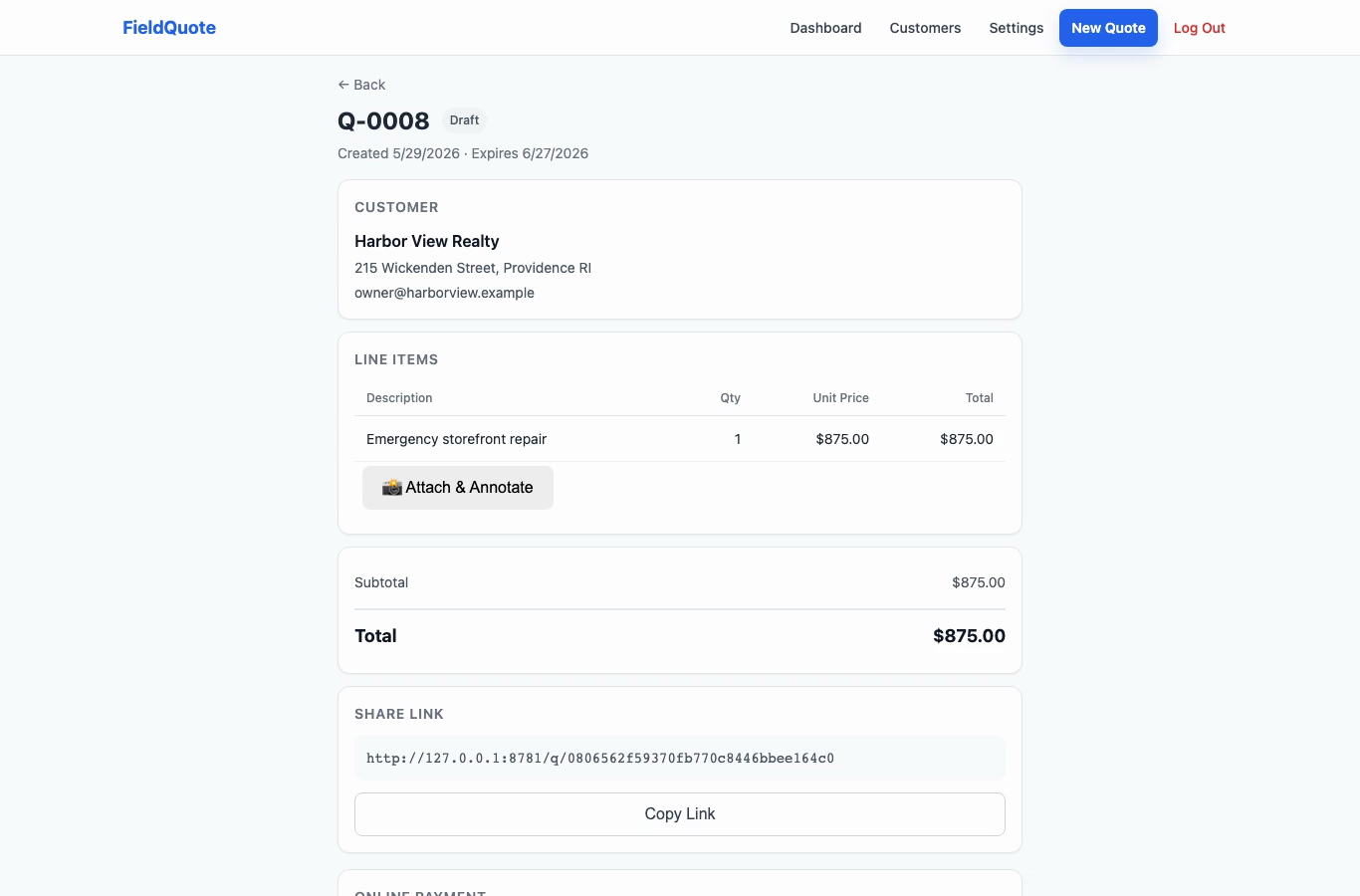Screen dimensions: 1360x896
Task: Create a New Quote
Action: tap(1108, 28)
